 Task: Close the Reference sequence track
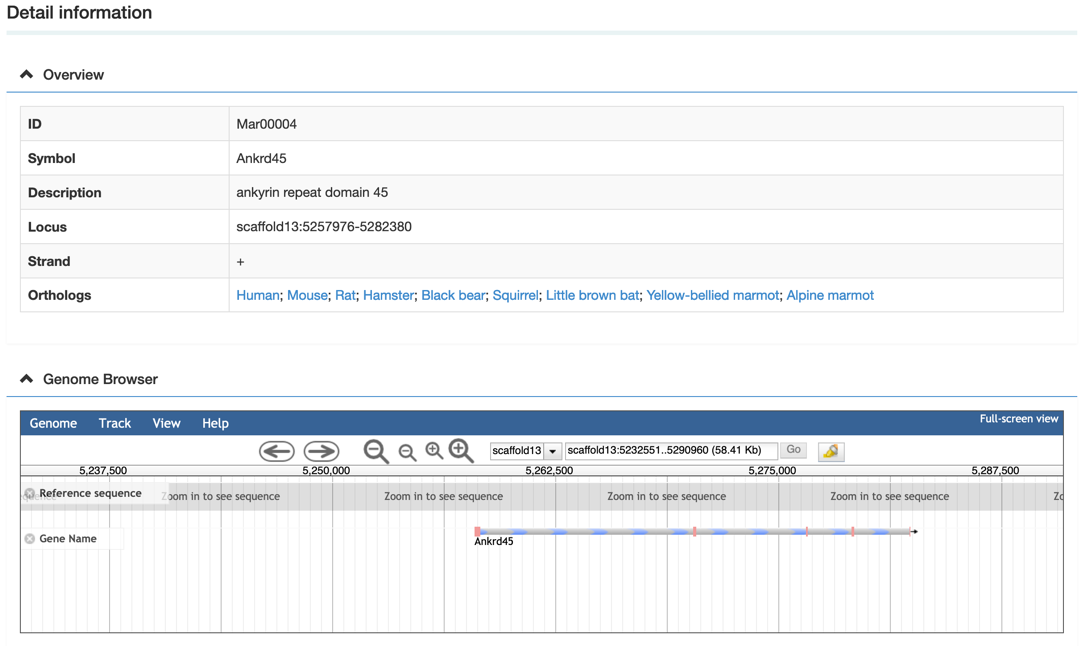(x=30, y=494)
